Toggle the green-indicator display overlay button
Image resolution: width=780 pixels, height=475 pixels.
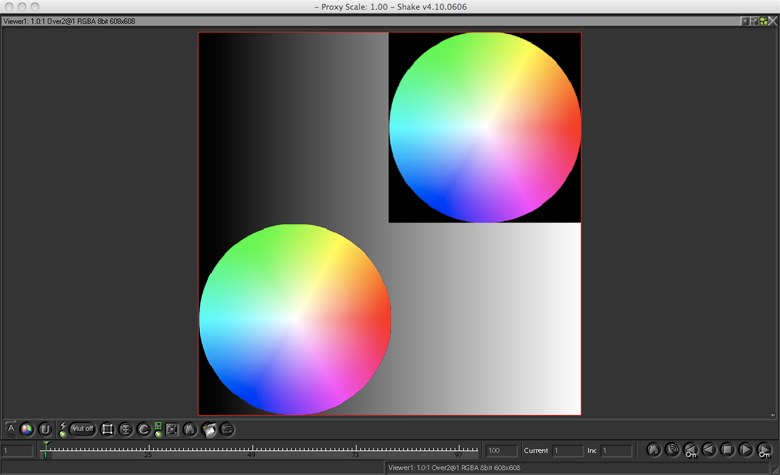pyautogui.click(x=158, y=429)
